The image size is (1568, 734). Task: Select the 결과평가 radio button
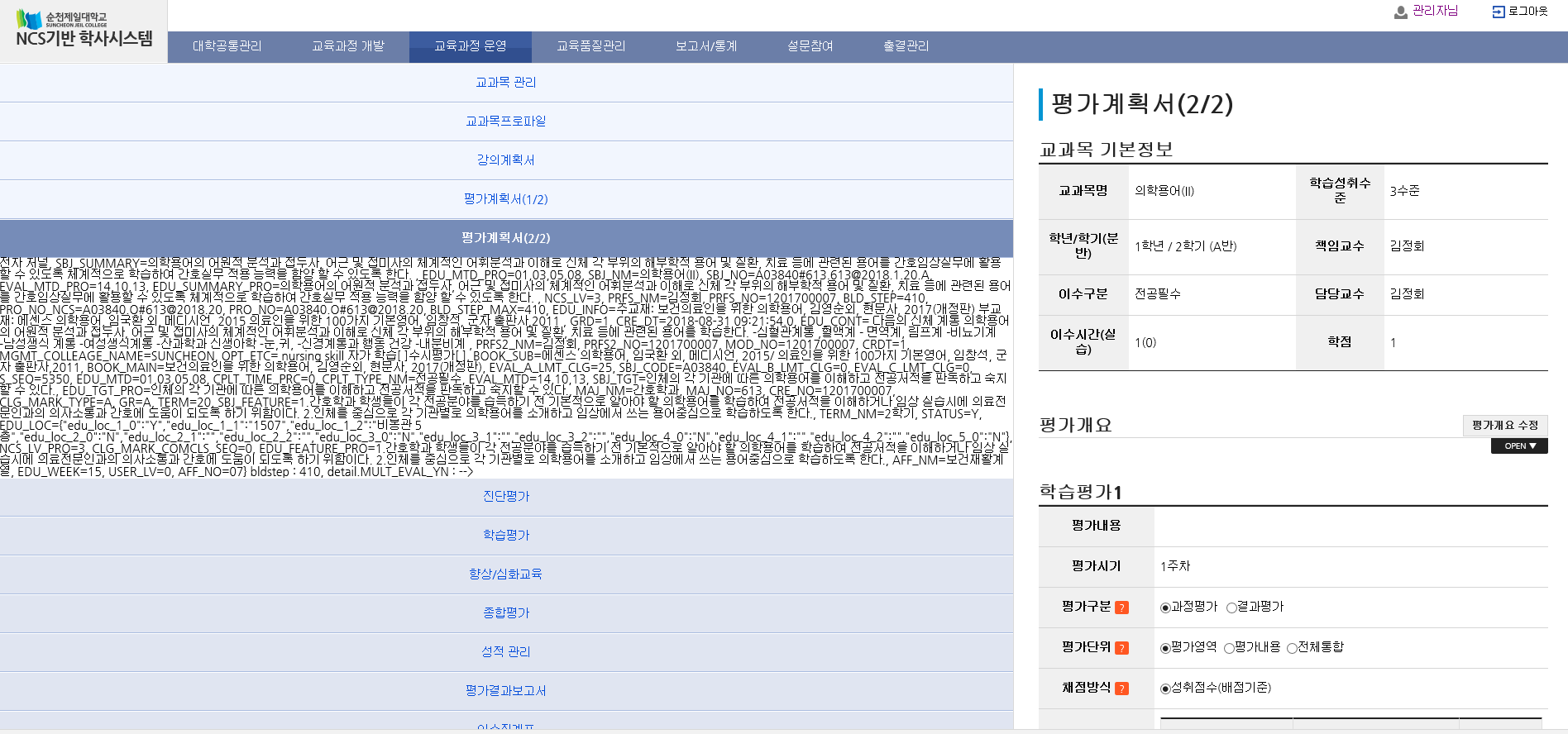pyautogui.click(x=1231, y=608)
